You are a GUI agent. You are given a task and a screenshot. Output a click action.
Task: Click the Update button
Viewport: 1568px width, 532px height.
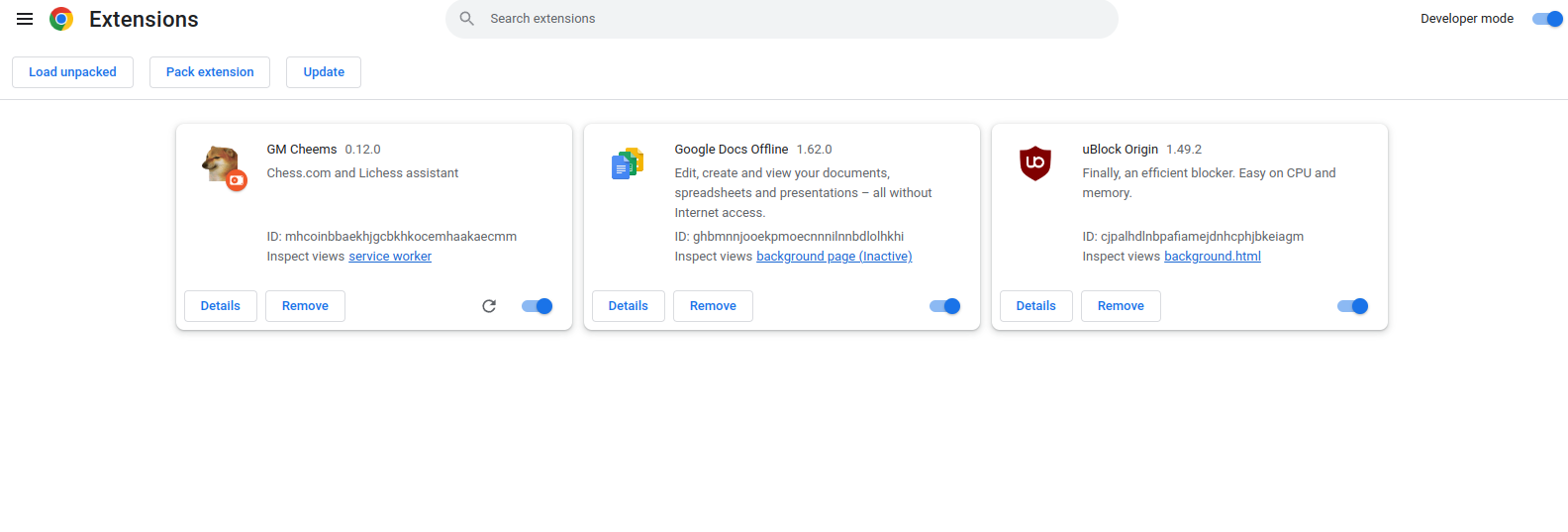(x=324, y=72)
